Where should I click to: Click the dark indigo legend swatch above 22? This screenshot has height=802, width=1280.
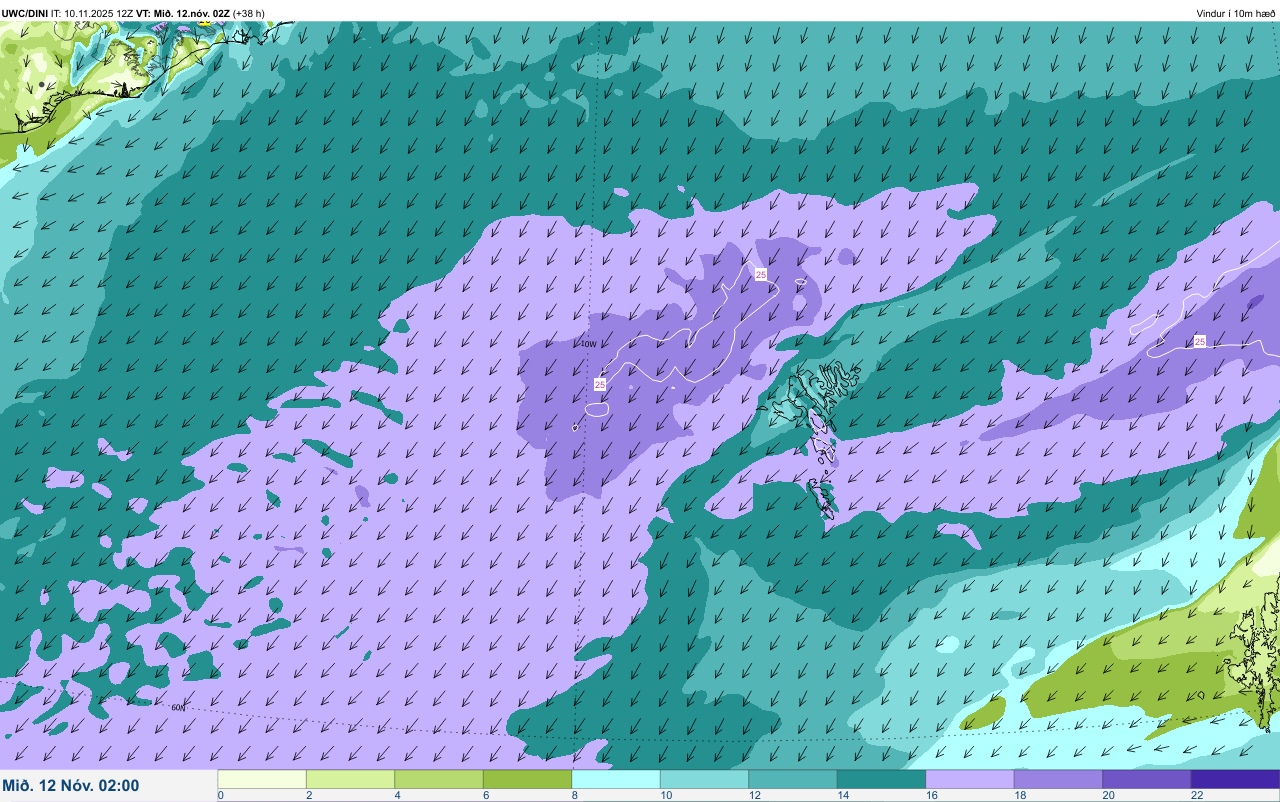[1235, 779]
